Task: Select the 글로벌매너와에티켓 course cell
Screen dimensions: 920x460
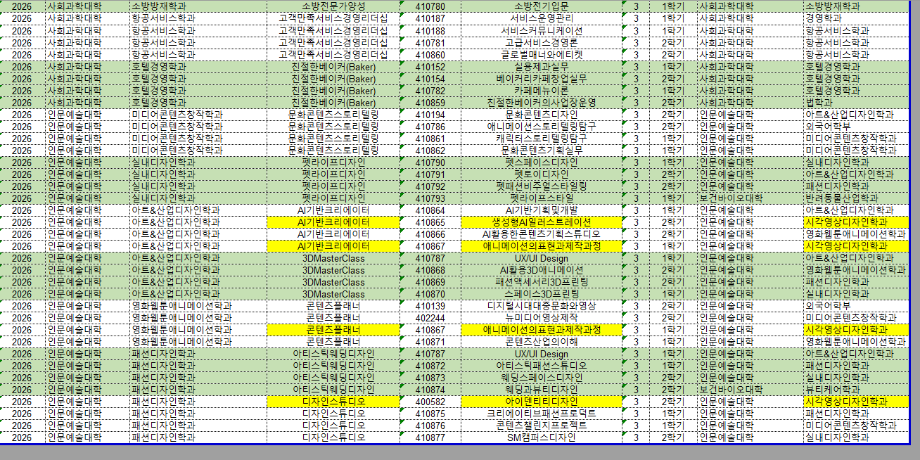Action: [x=539, y=55]
